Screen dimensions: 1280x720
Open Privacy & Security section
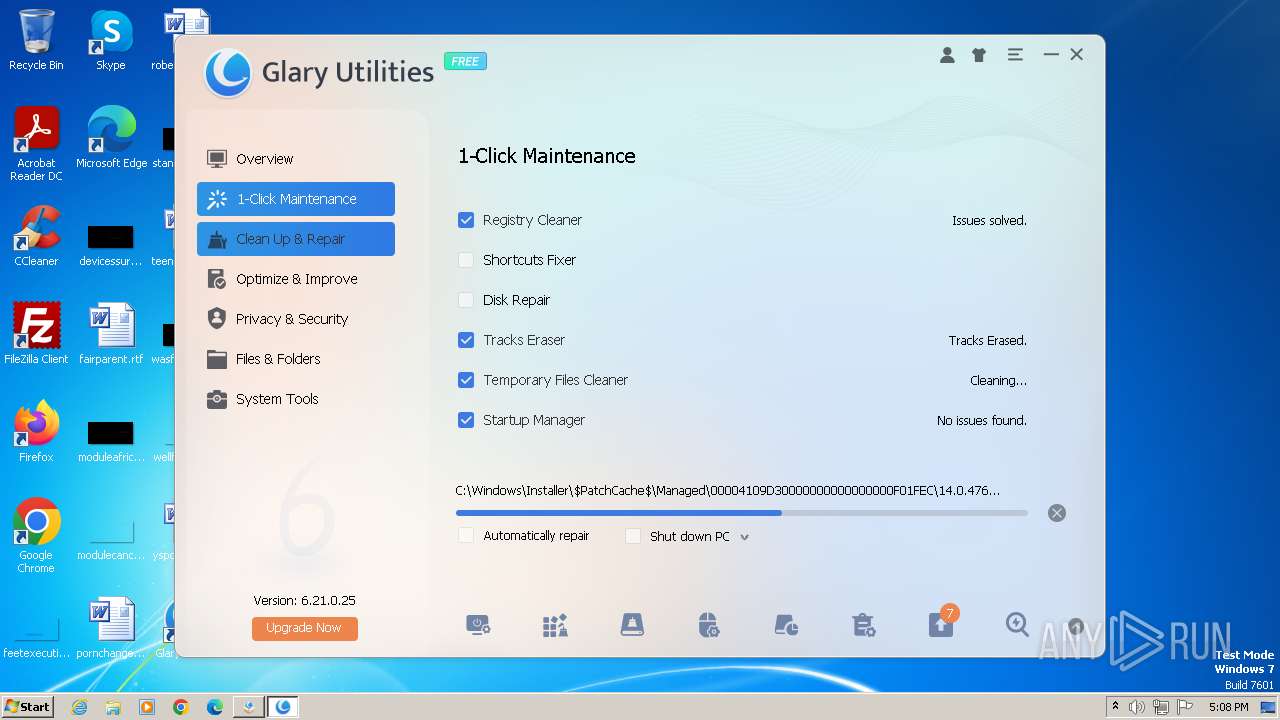[x=296, y=319]
